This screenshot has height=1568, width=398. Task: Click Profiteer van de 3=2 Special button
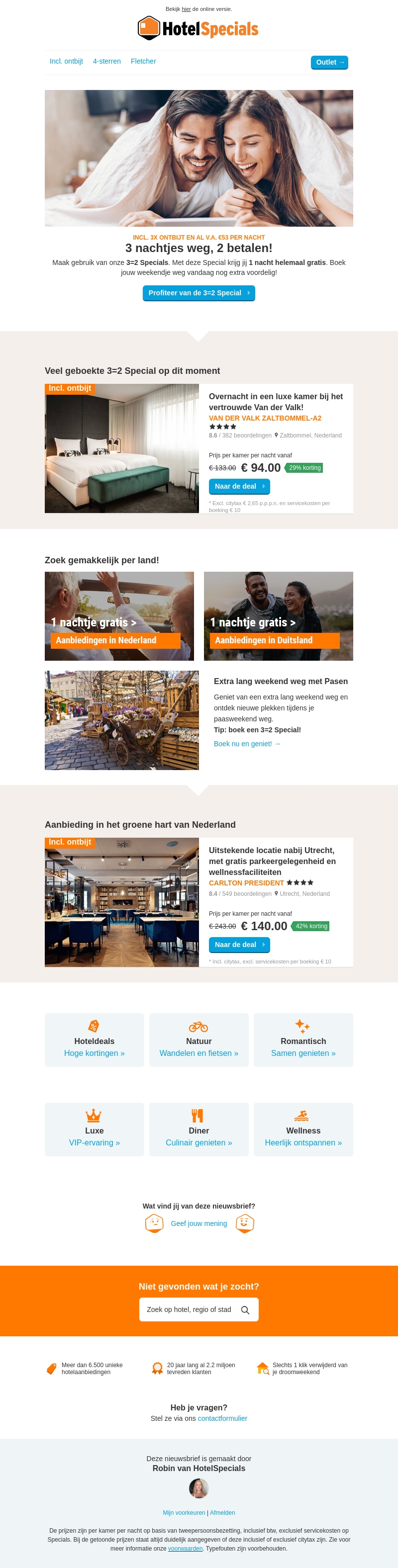pyautogui.click(x=199, y=293)
